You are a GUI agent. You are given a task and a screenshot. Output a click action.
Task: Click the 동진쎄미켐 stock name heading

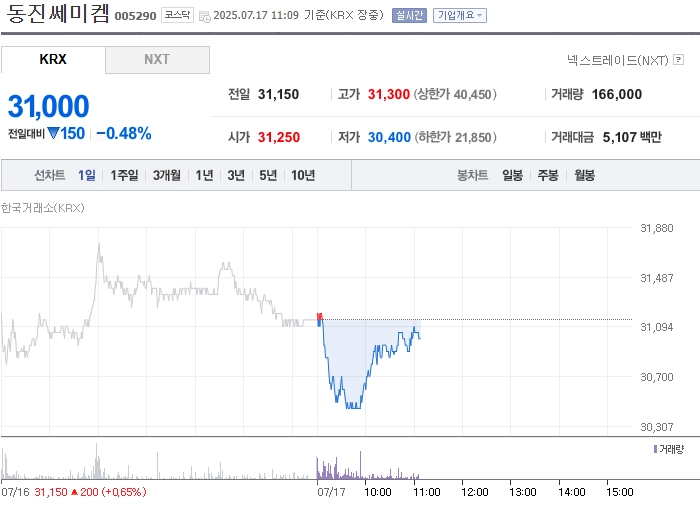[x=58, y=13]
